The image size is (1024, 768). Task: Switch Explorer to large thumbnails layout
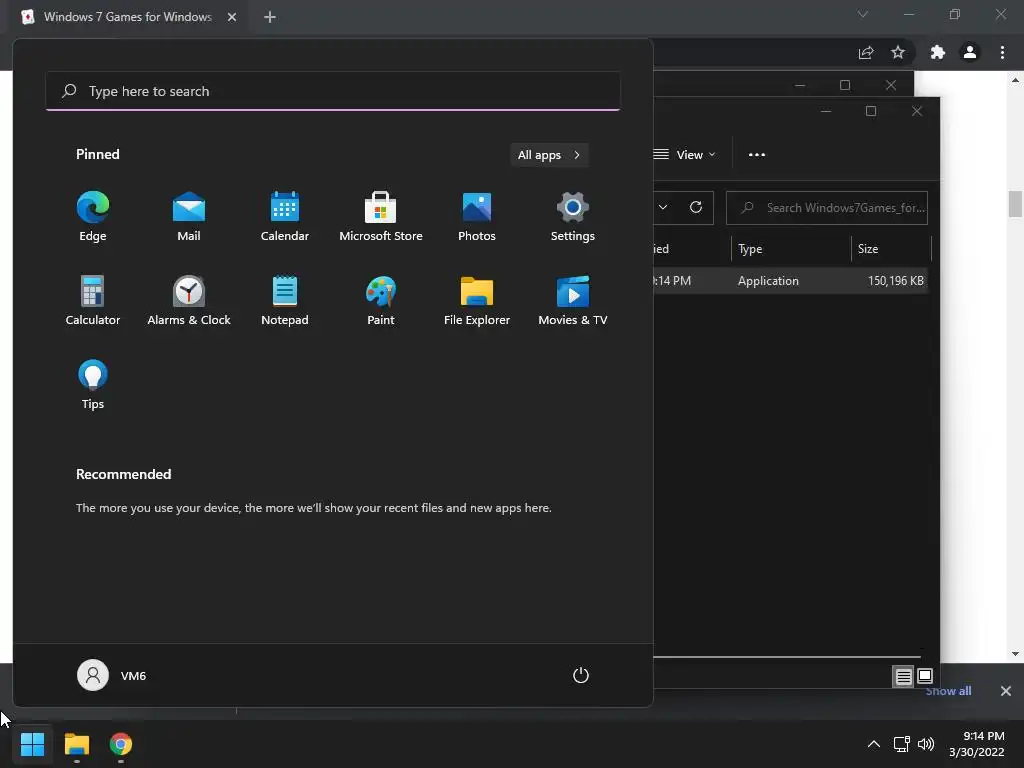pos(925,677)
